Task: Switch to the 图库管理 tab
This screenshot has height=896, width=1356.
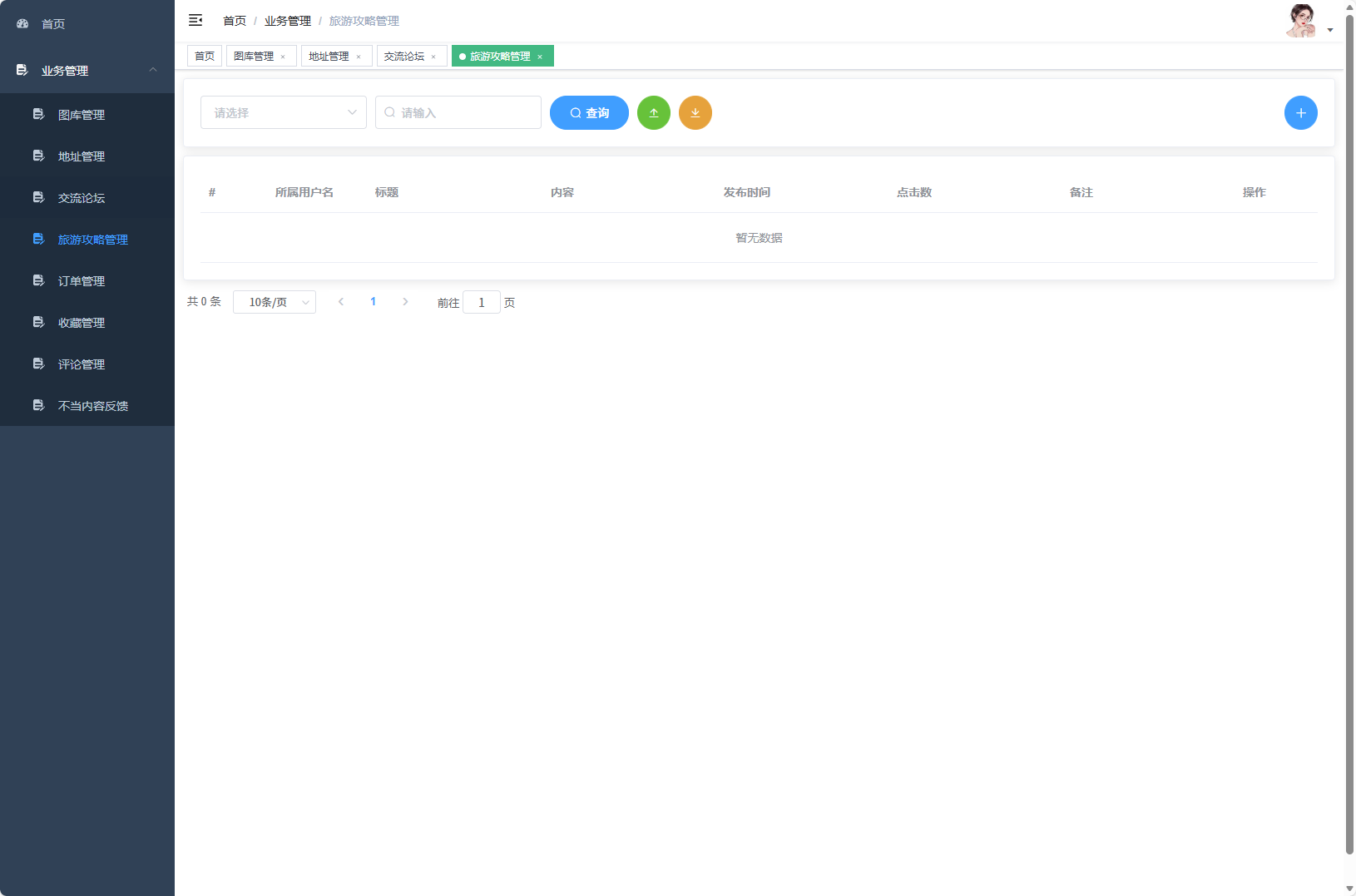Action: coord(255,56)
